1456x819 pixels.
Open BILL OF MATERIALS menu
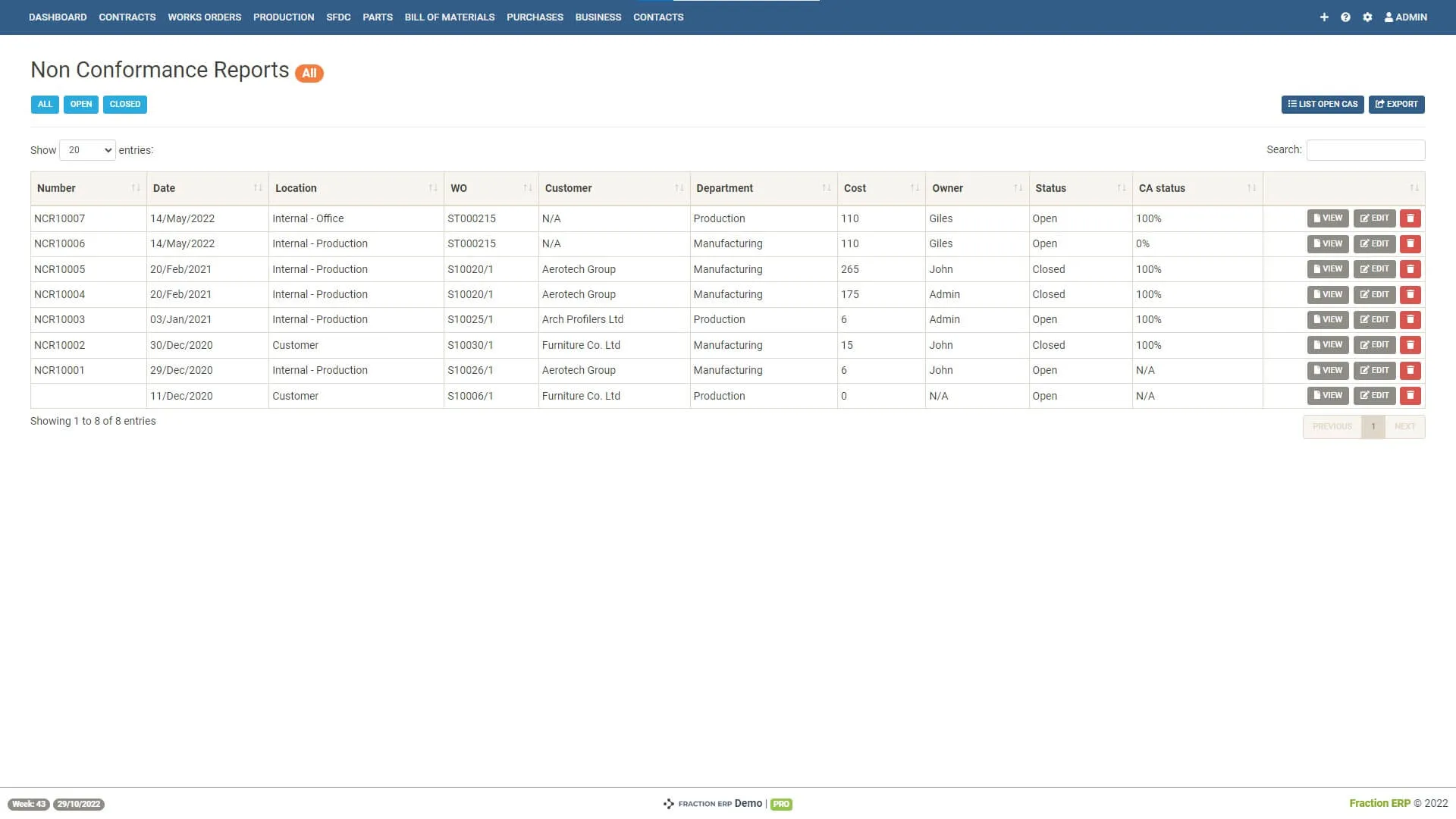pos(449,17)
